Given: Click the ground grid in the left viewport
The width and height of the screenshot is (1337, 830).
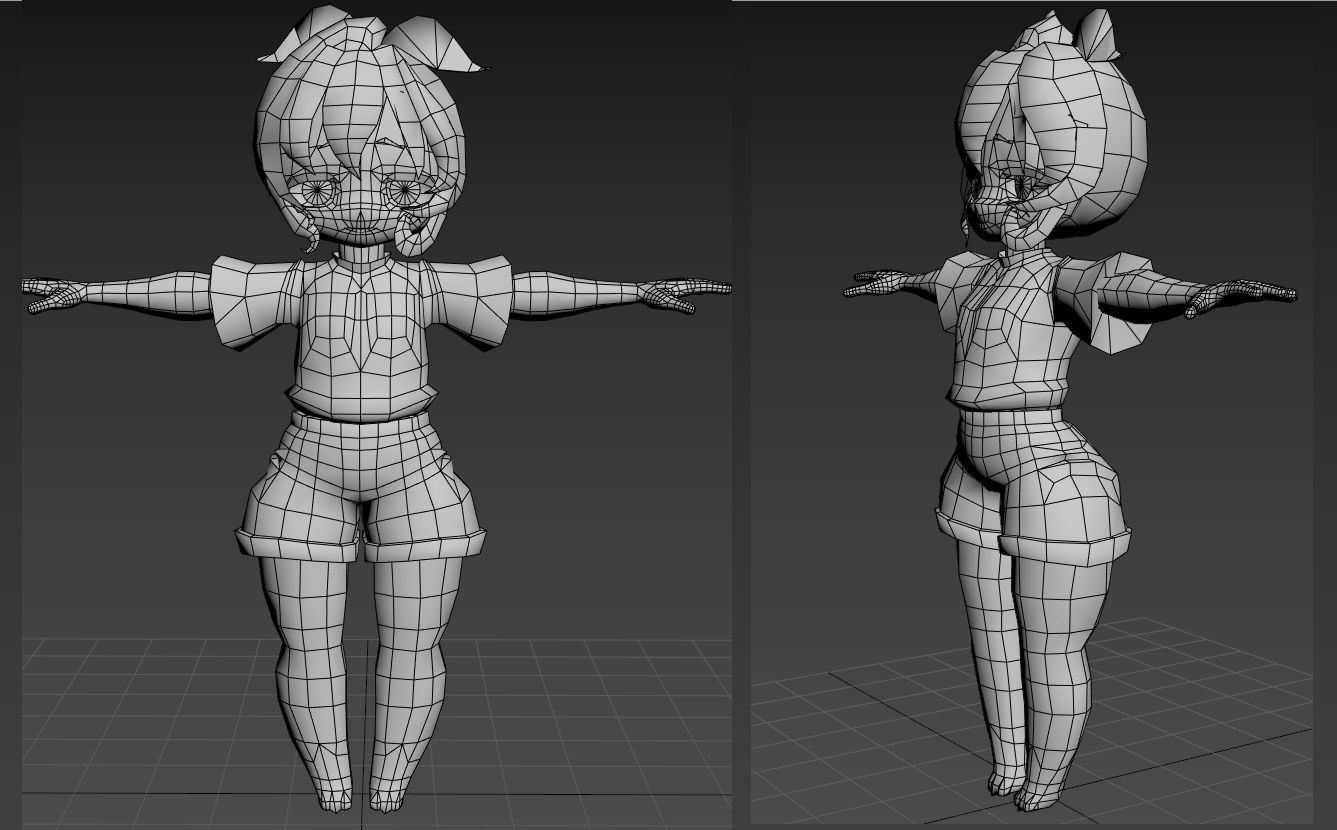Looking at the screenshot, I should (x=130, y=720).
